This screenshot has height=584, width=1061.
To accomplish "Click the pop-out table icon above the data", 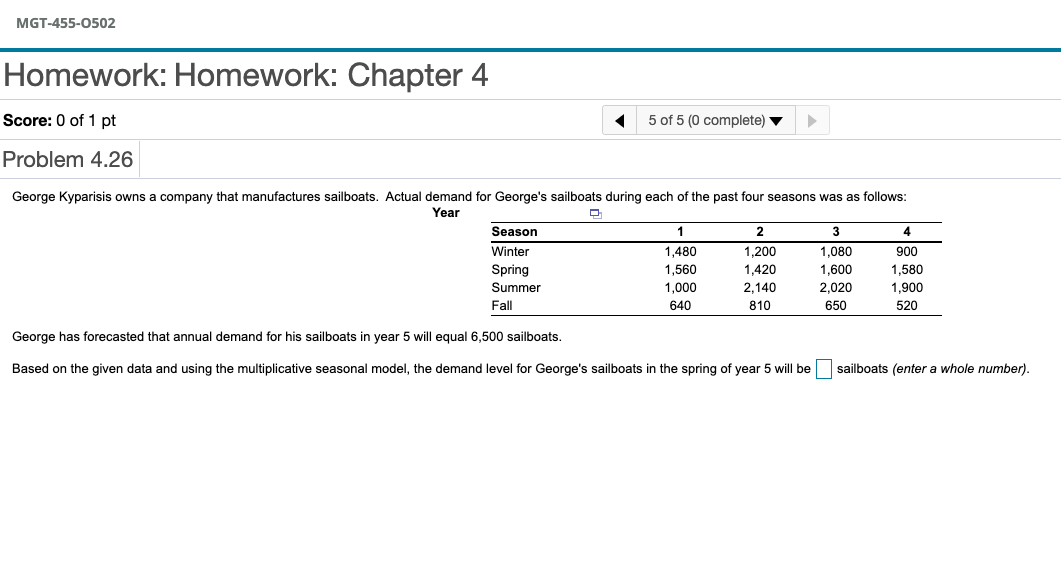I will pos(595,214).
